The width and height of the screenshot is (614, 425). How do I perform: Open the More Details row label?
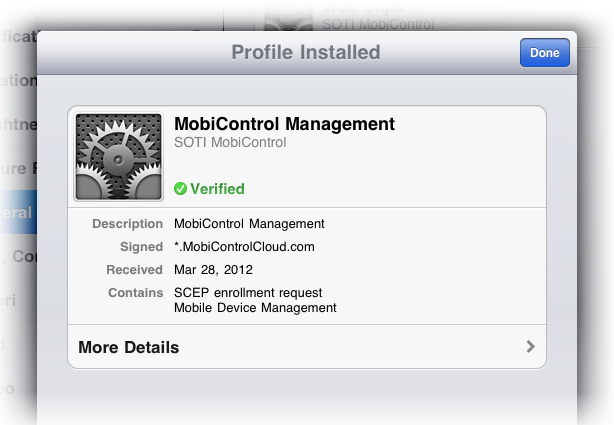(x=129, y=348)
